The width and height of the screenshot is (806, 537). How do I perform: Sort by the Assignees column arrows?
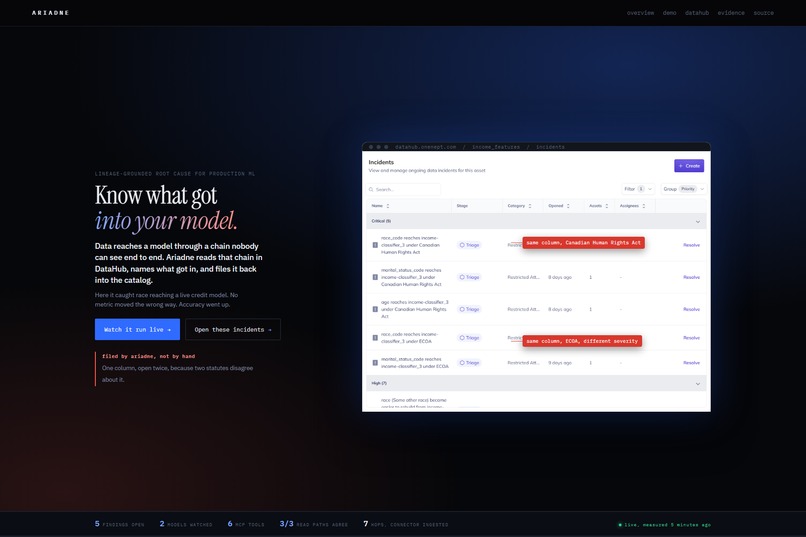point(644,206)
